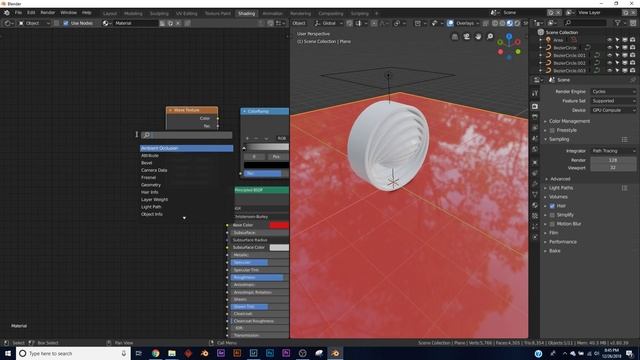This screenshot has height=360, width=640.
Task: Open the Device dropdown showing GPU Compute
Action: tap(613, 110)
